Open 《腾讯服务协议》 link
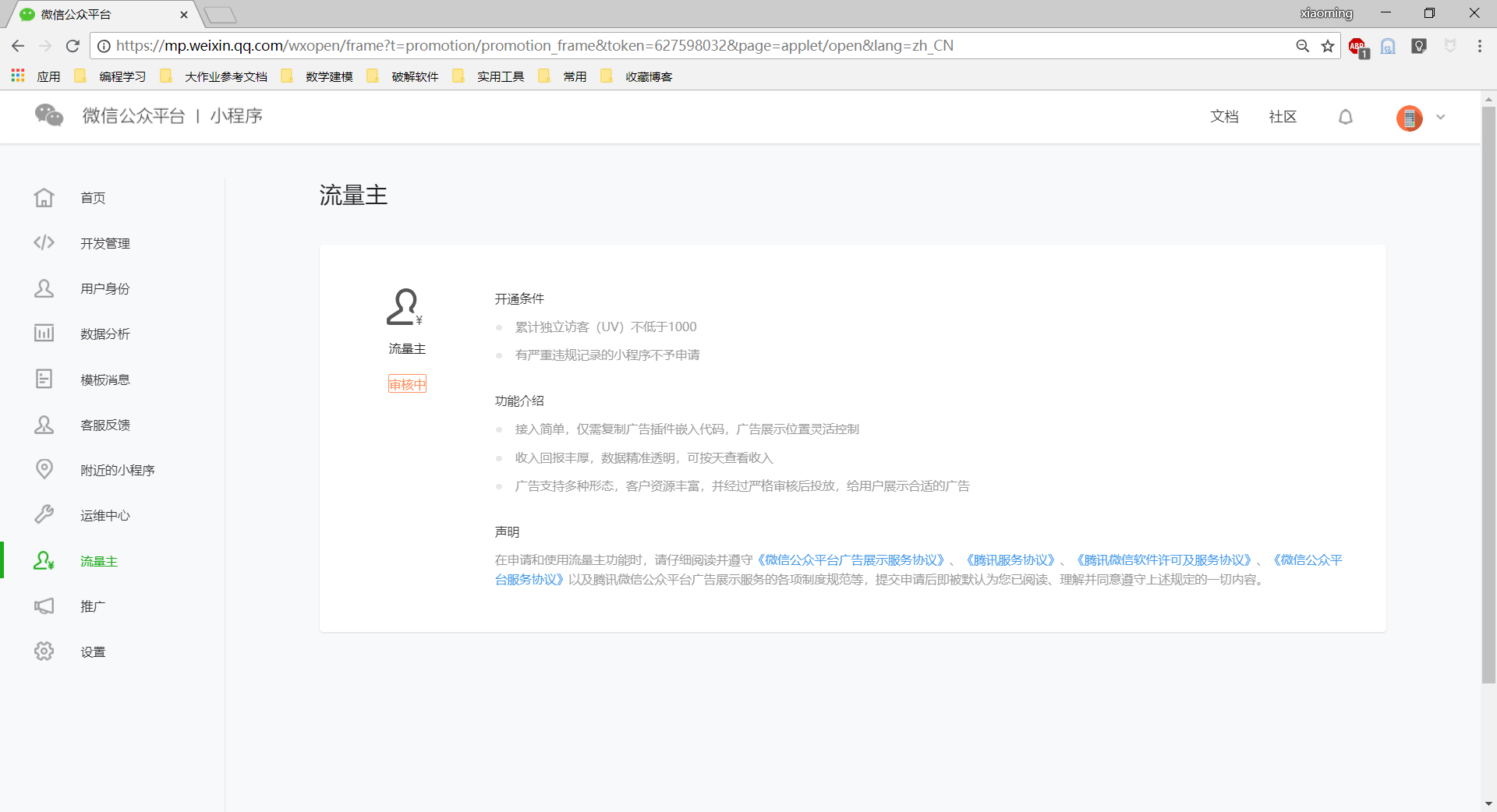 pos(1010,560)
